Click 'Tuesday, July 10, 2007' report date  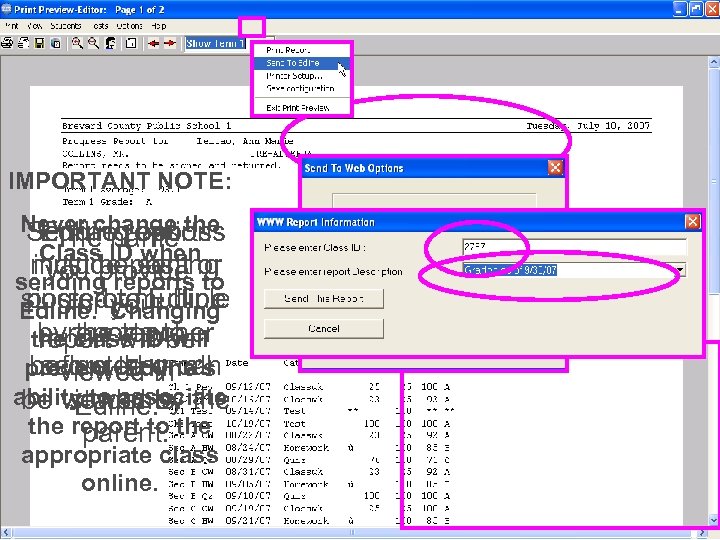pyautogui.click(x=588, y=125)
